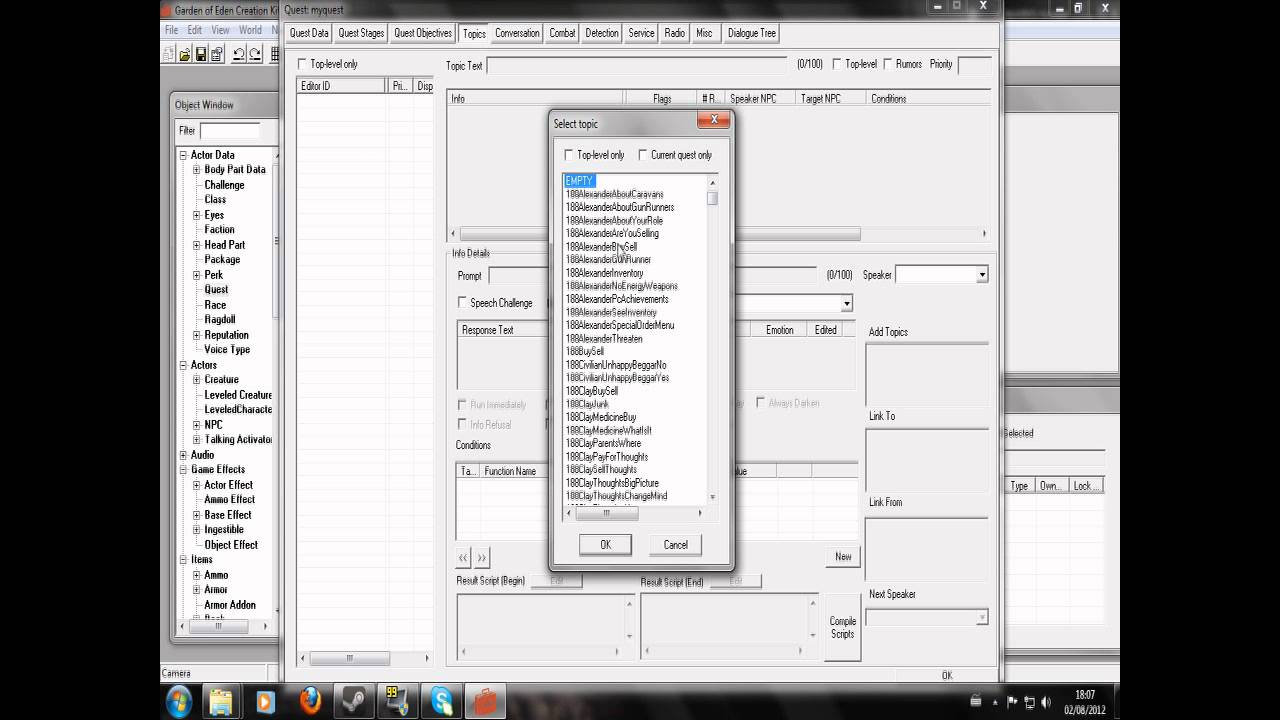Open the media player taskbar icon
The height and width of the screenshot is (720, 1280).
[x=265, y=701]
